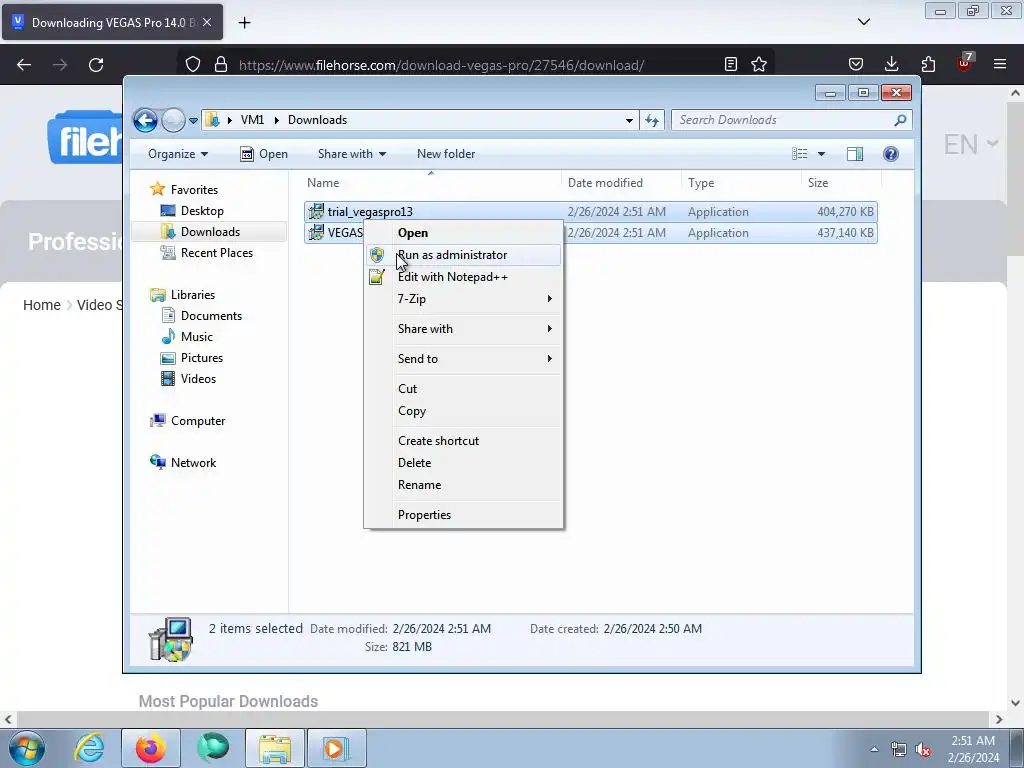Close the Downloading VEGAS Pro tab

(207, 22)
